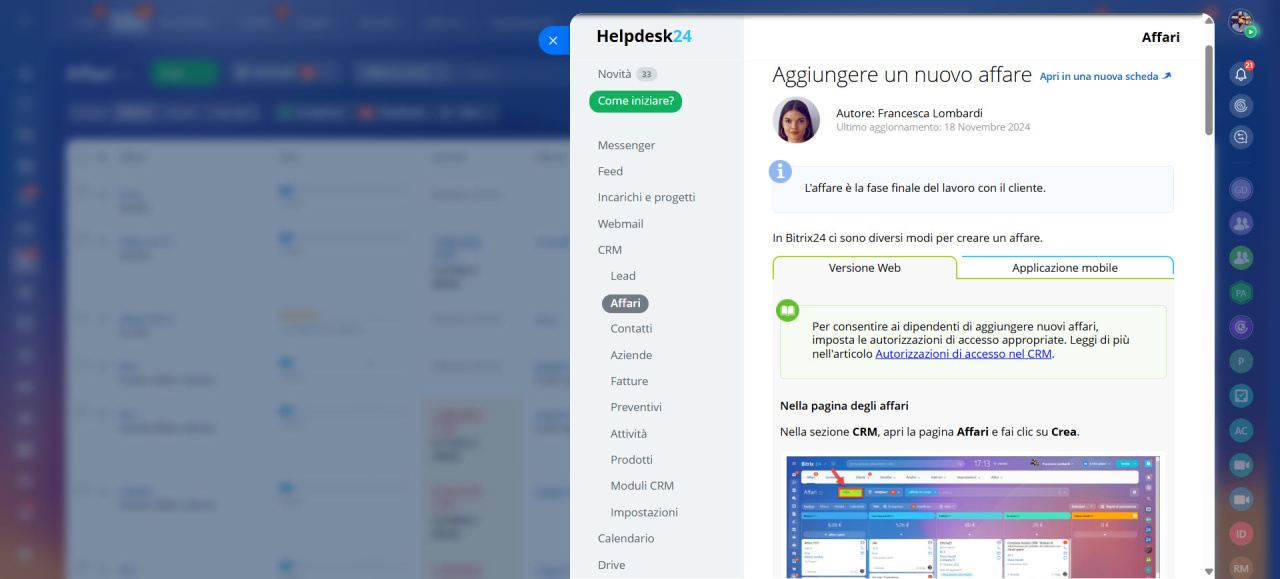This screenshot has width=1280, height=579.
Task: Open the Contatti subsection
Action: pos(631,328)
